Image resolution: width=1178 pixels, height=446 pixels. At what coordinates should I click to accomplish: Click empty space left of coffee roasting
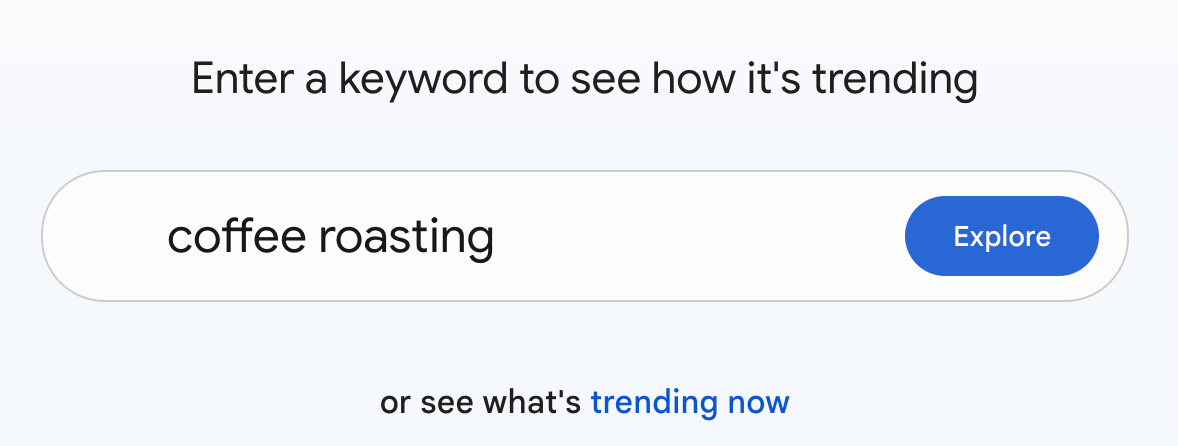110,237
